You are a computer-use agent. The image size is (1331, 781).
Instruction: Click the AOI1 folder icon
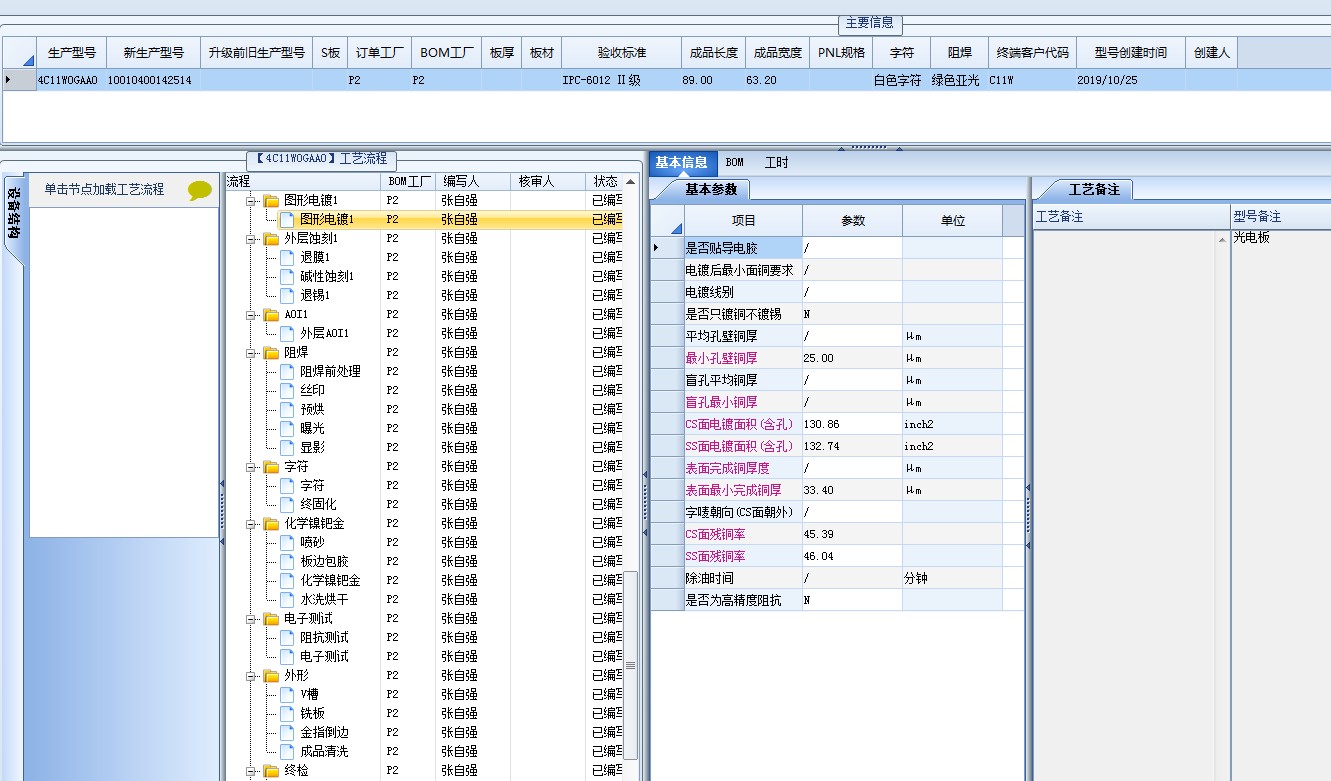271,315
